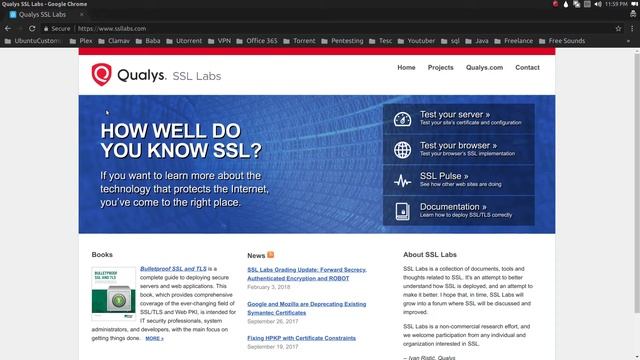Open the Utorrent bookmark folder
The image size is (640, 360).
click(184, 41)
